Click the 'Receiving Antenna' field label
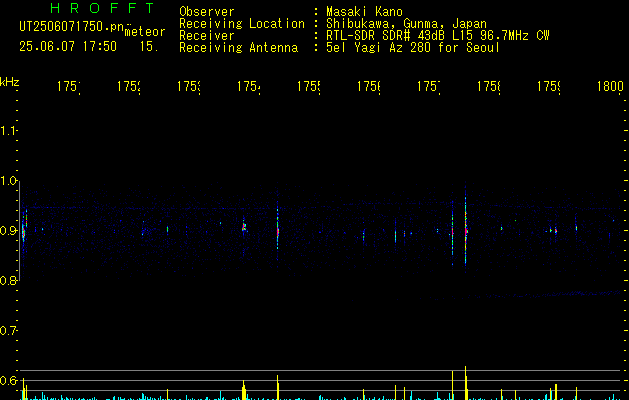This screenshot has width=629, height=400. 238,48
